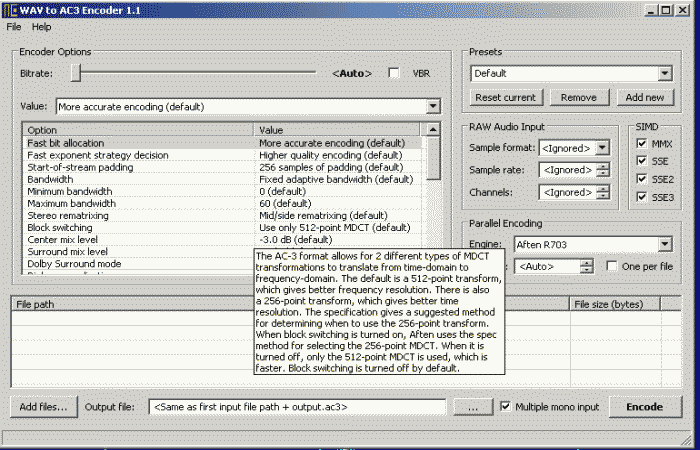
Task: Click the WAV to AC3 Encoder title bar icon
Action: (x=10, y=9)
